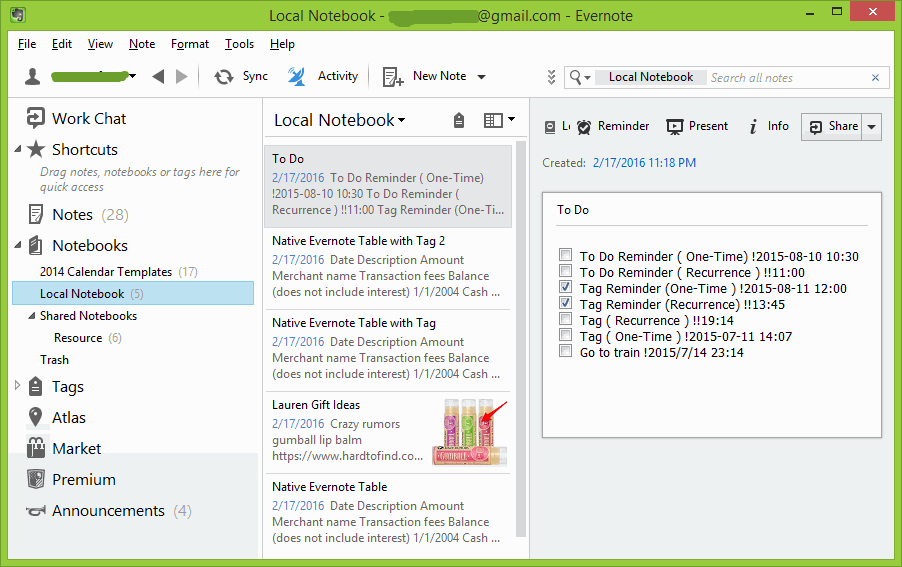
Task: Open the Tools menu
Action: coord(239,44)
